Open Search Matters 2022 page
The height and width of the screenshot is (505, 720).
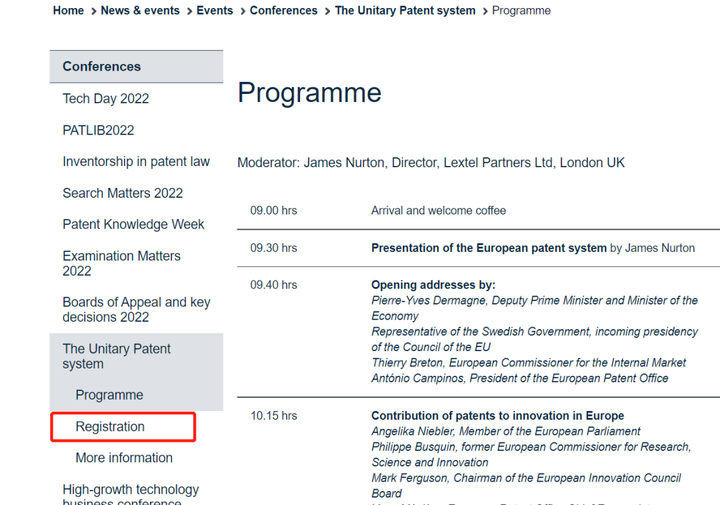tap(123, 193)
